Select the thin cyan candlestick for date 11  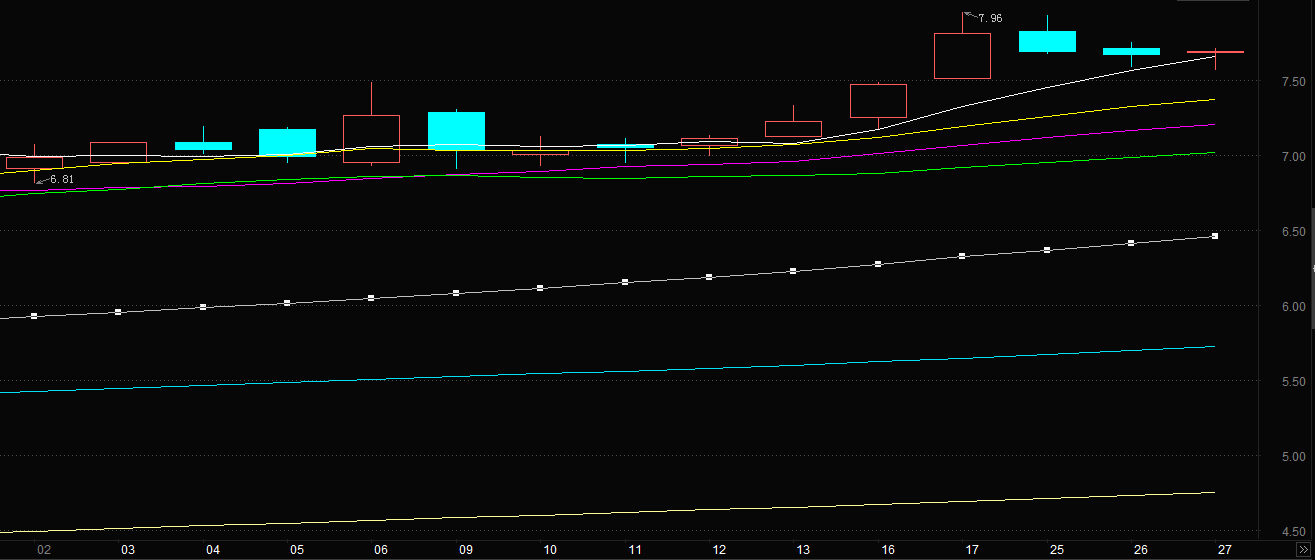pos(625,146)
